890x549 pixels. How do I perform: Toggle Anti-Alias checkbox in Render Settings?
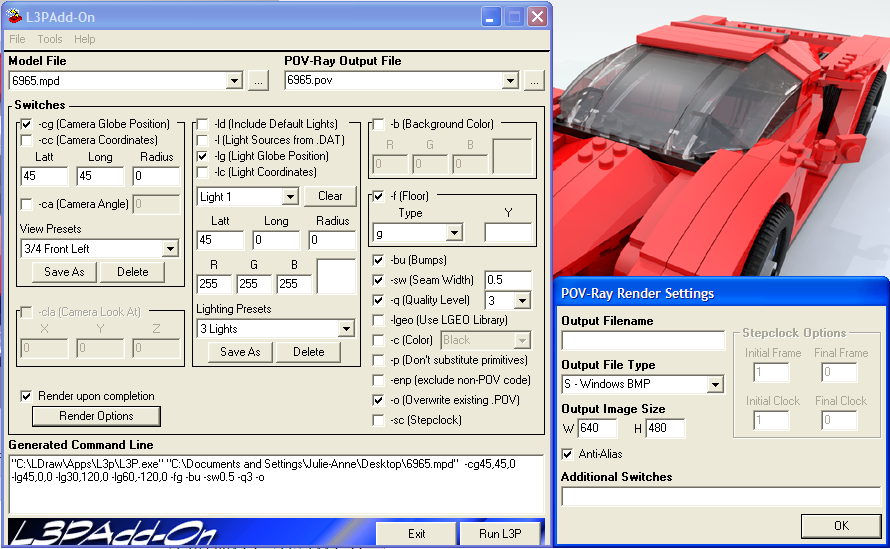tap(567, 454)
